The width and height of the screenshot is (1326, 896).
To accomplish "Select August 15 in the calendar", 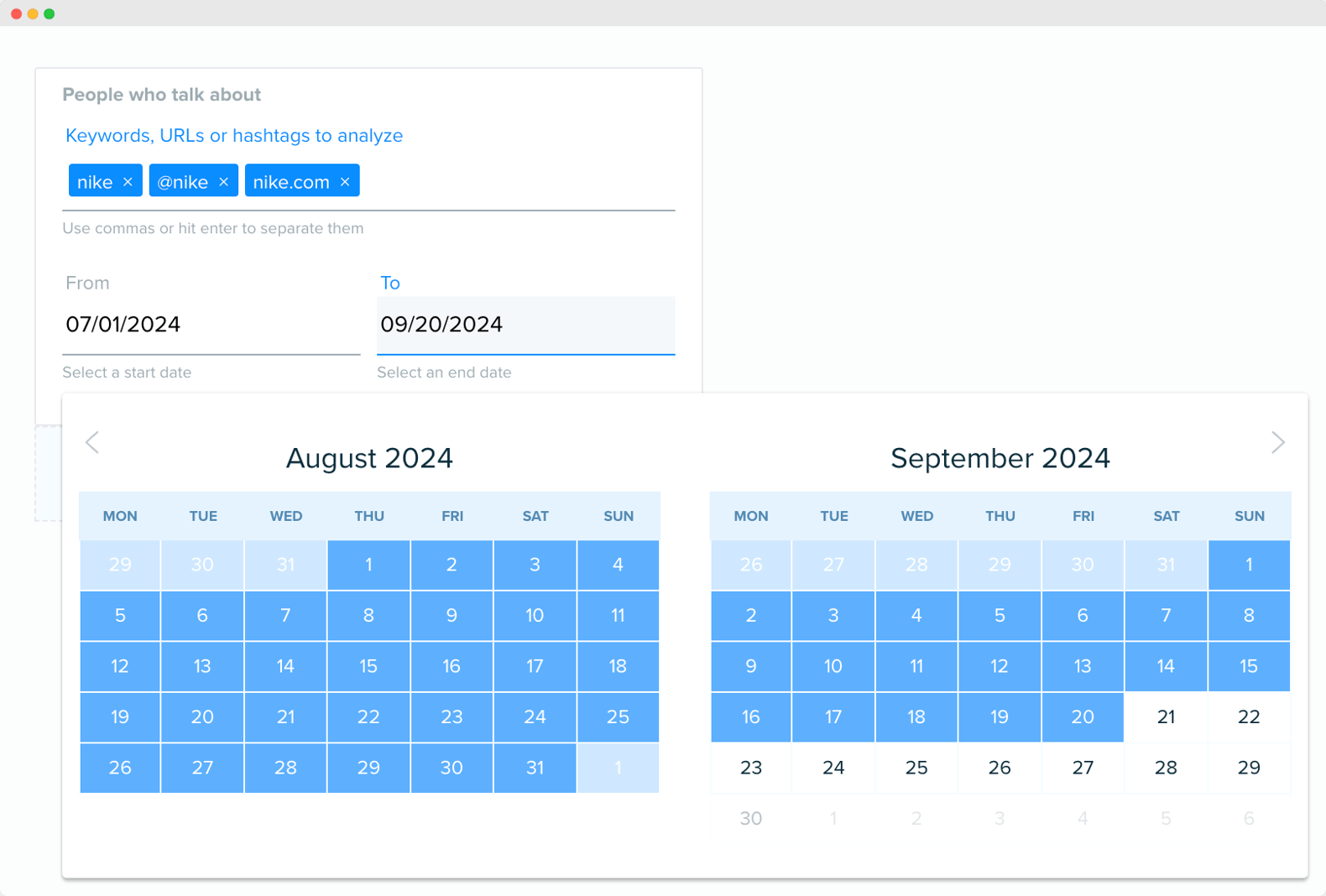I will pos(368,666).
